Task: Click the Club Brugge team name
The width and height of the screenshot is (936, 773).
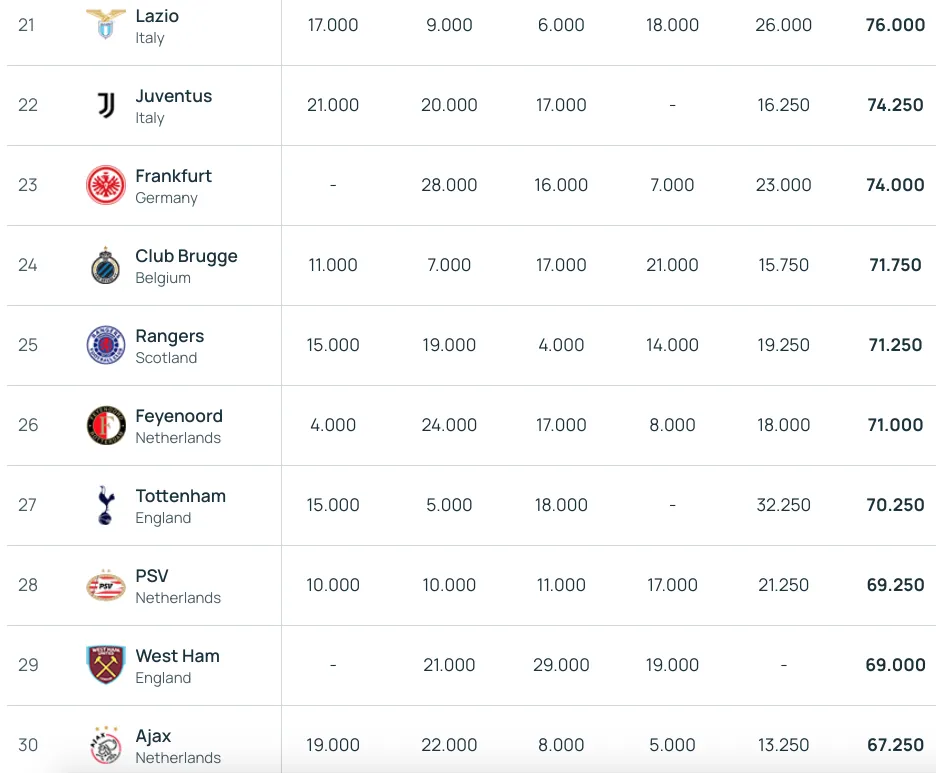Action: point(186,256)
